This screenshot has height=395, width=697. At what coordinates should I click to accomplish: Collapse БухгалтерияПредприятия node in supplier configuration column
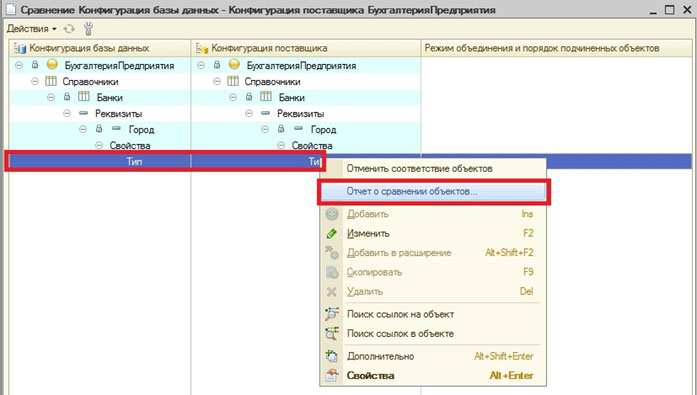(x=201, y=65)
